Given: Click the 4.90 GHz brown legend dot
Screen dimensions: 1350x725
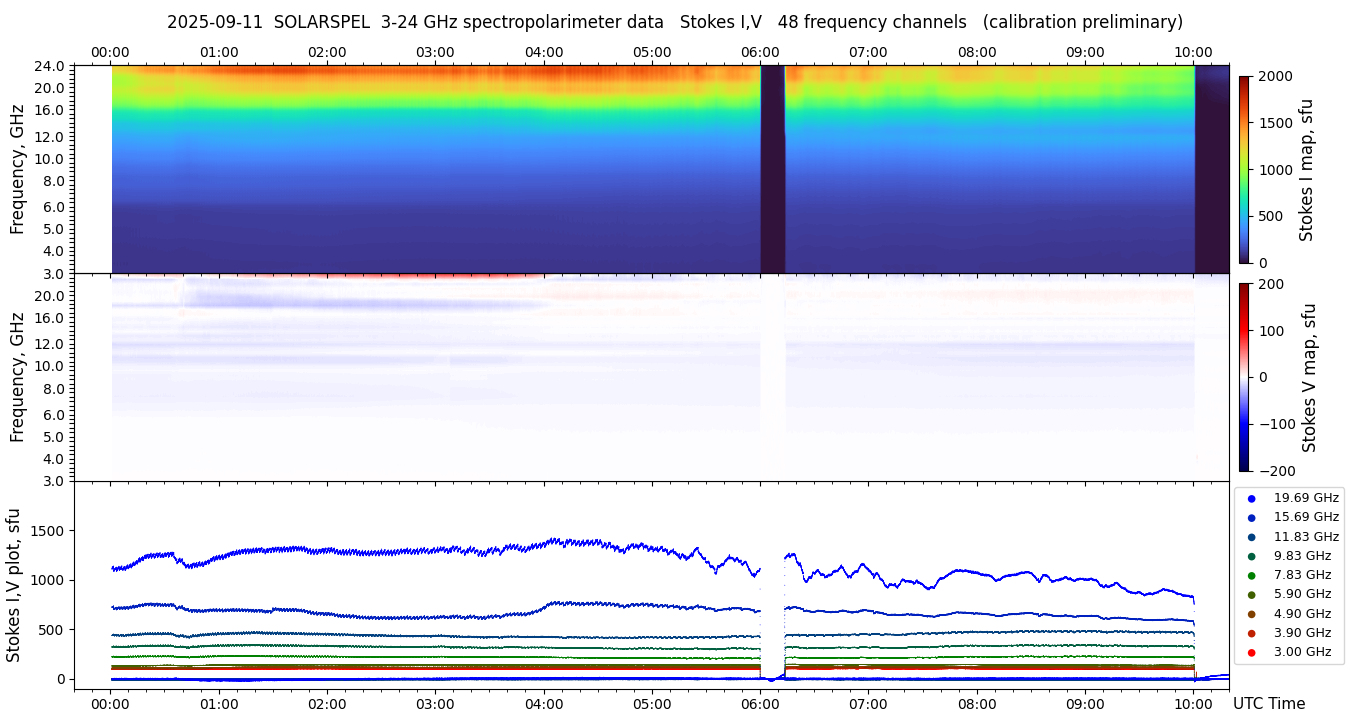Looking at the screenshot, I should [x=1251, y=614].
